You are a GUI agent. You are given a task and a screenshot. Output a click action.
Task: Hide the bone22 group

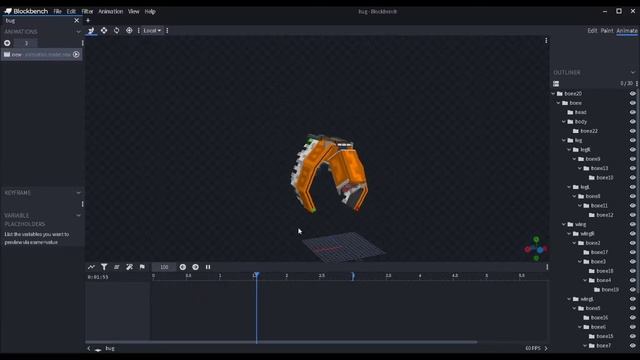point(633,131)
